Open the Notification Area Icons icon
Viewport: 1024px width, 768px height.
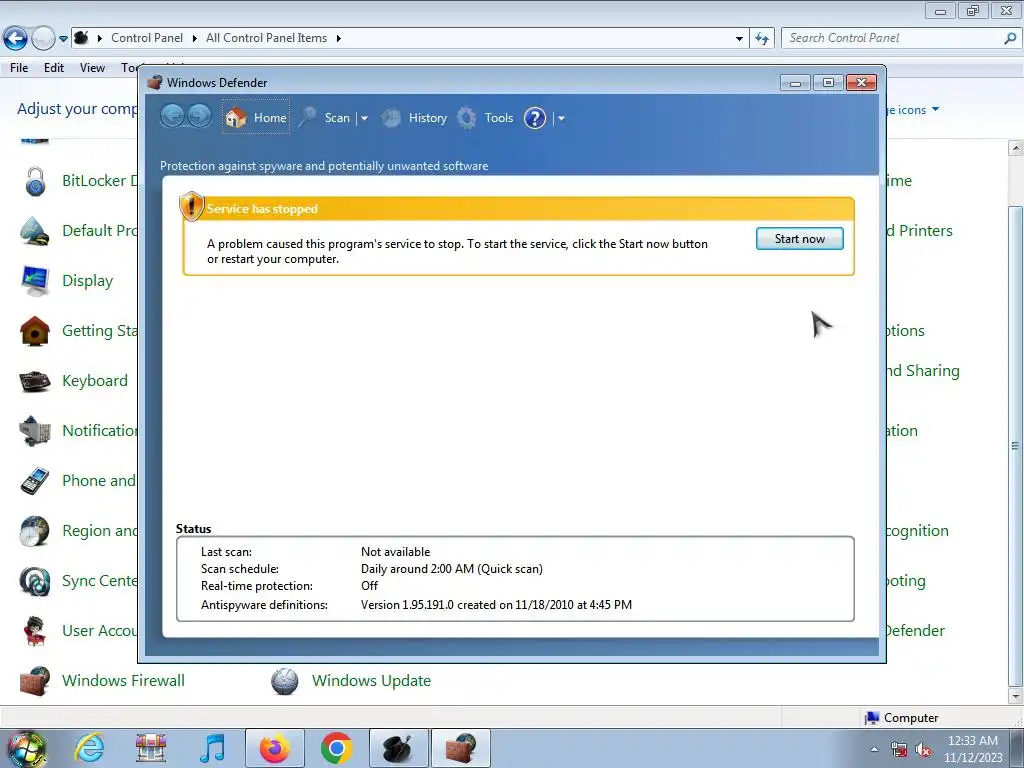point(35,431)
